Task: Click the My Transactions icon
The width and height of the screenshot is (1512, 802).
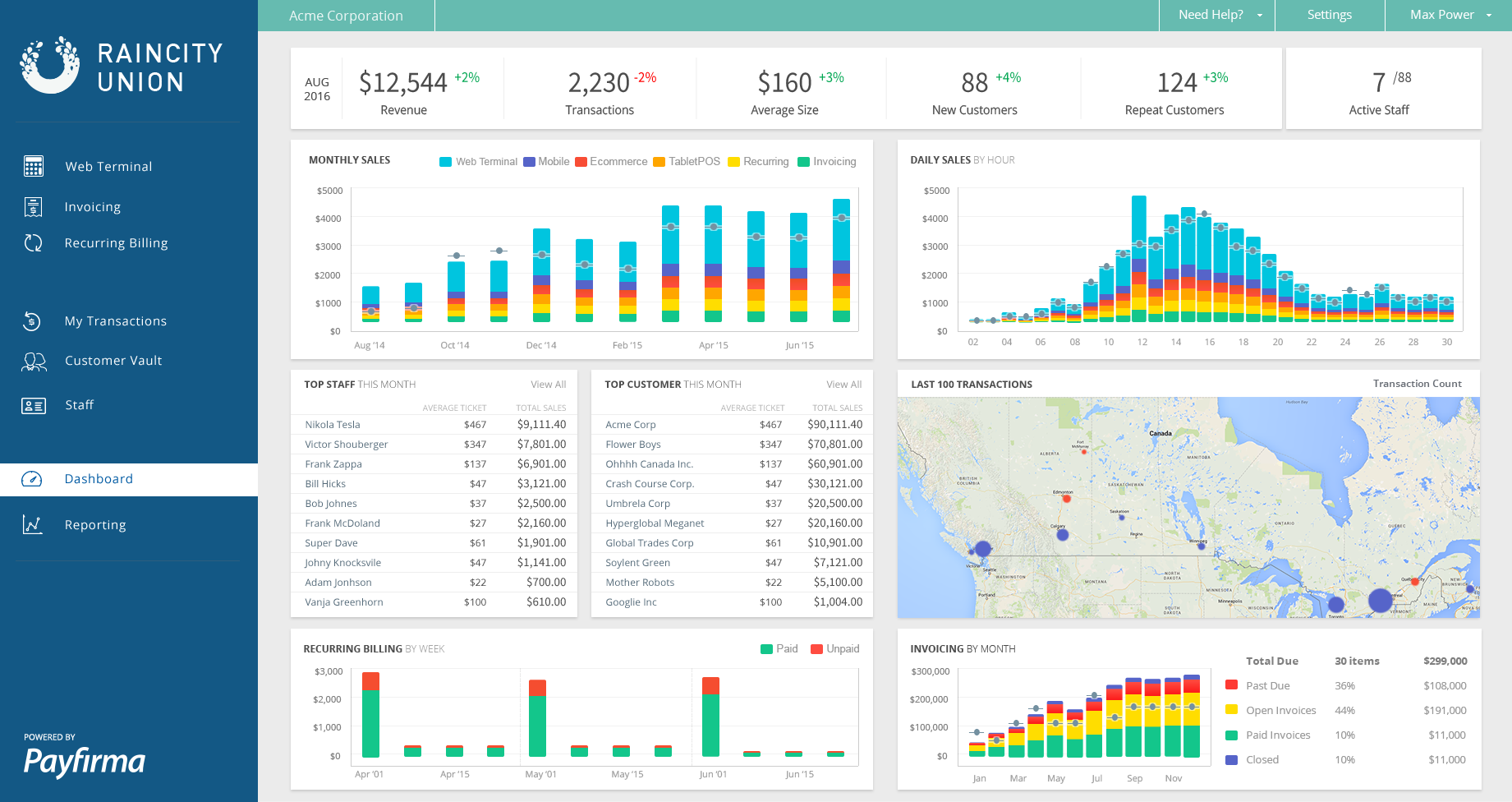Action: click(33, 321)
